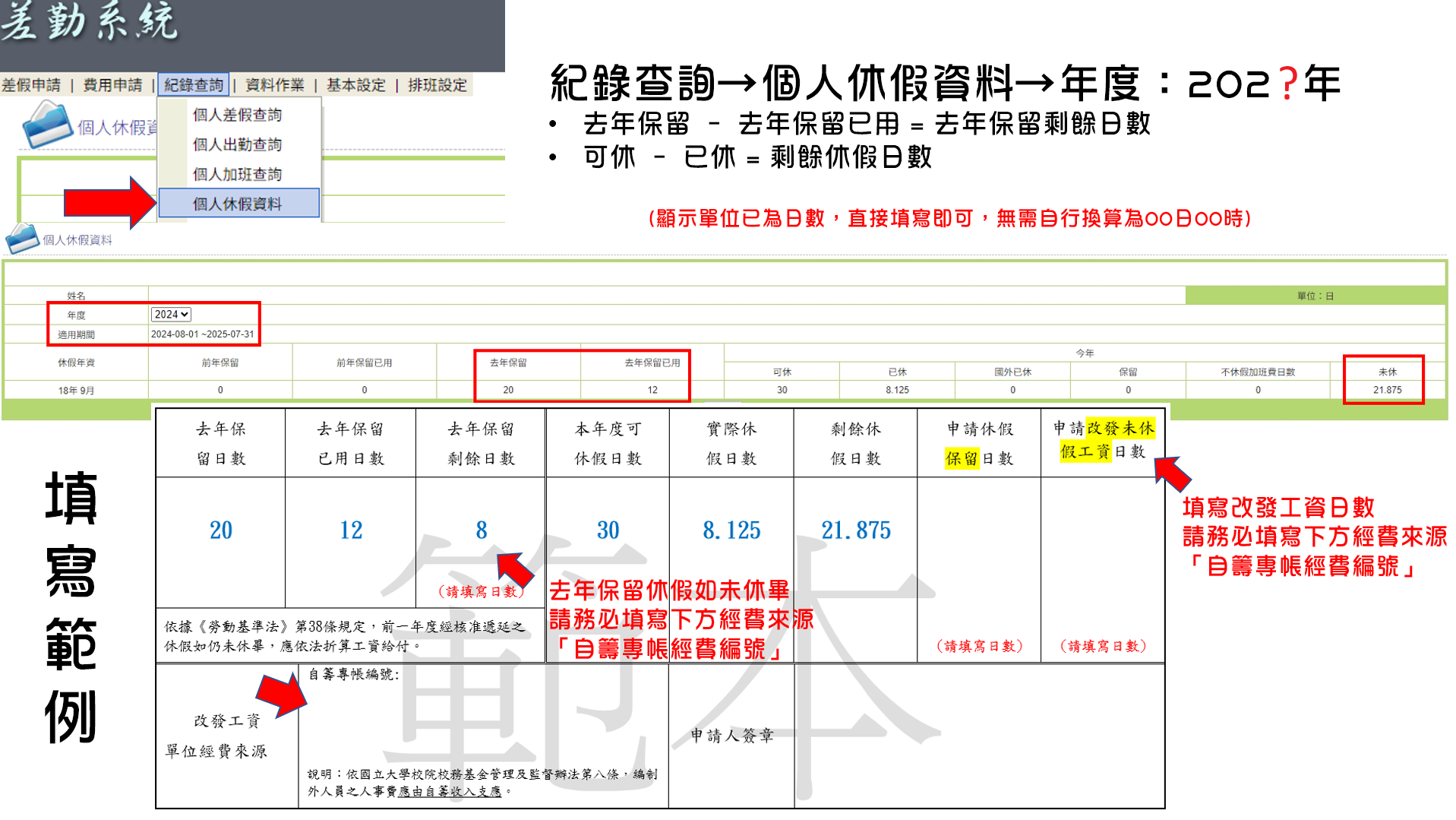Click the 未休 value 21.875 cell

[x=1387, y=390]
